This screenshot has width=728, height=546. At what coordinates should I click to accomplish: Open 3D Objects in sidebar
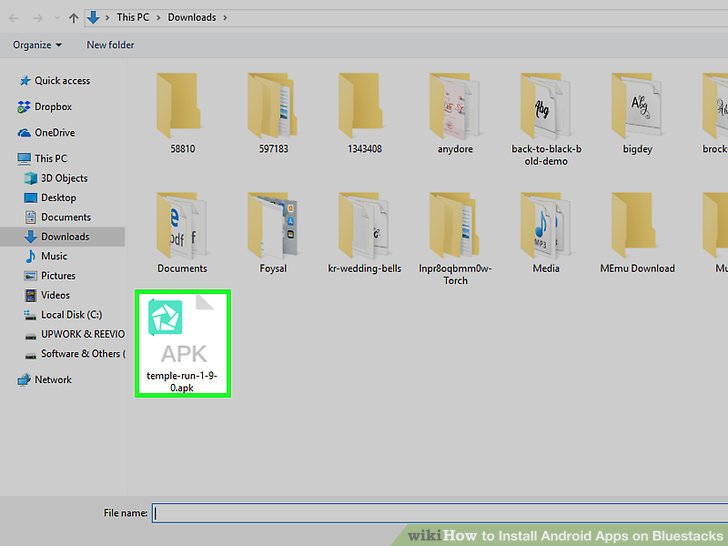tap(64, 178)
